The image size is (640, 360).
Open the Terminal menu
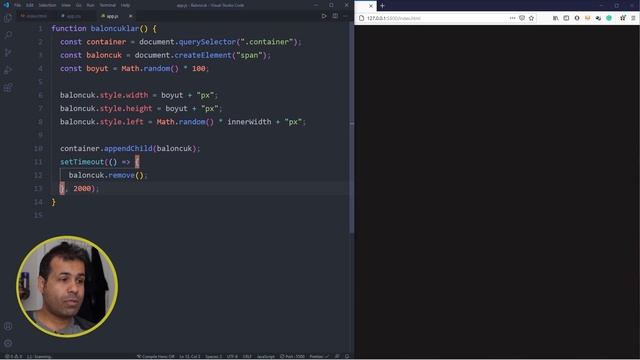108,5
